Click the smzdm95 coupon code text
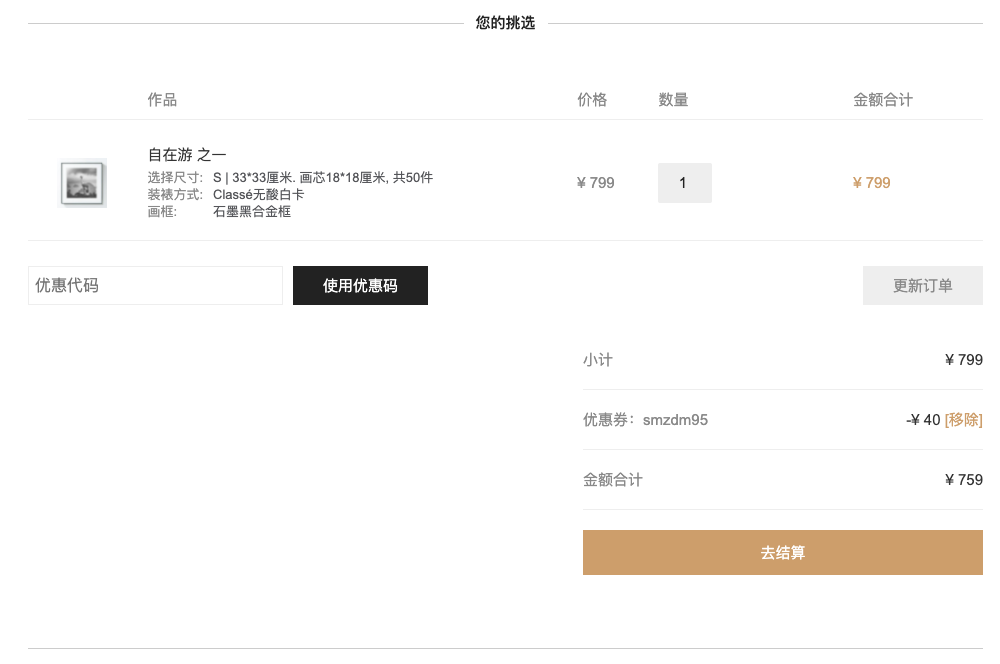The height and width of the screenshot is (664, 1000). (x=675, y=420)
